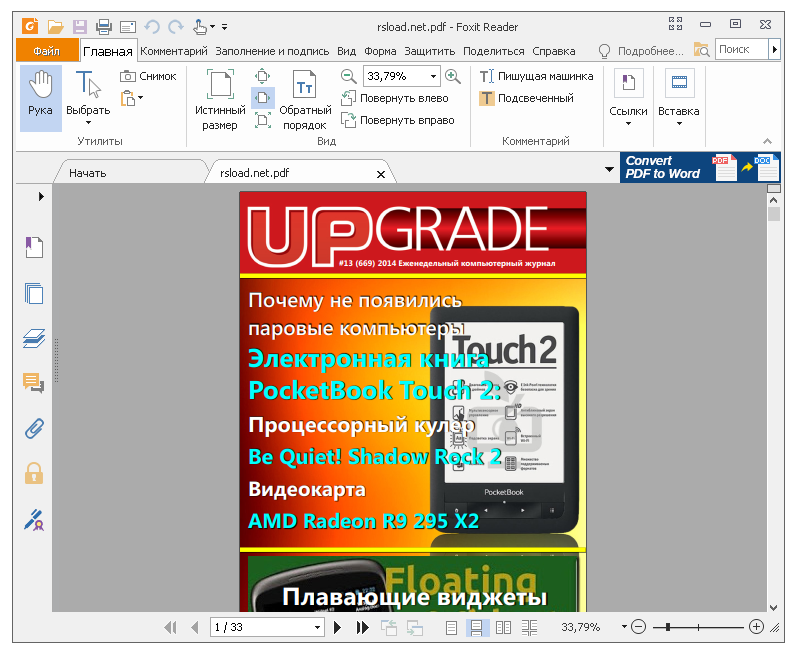Save the document with the floppy icon
The width and height of the screenshot is (804, 658).
80,26
